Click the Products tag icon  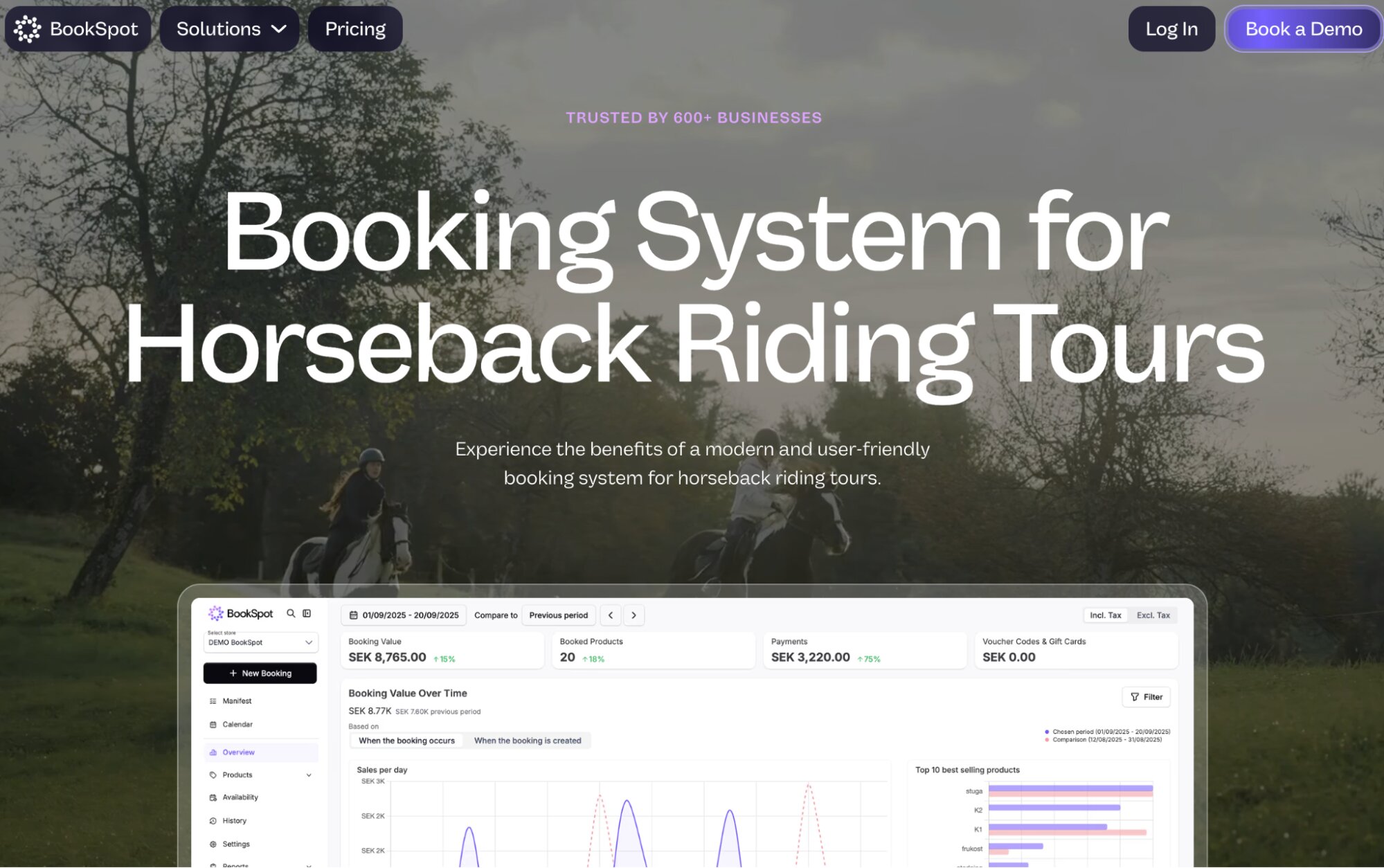(x=213, y=775)
